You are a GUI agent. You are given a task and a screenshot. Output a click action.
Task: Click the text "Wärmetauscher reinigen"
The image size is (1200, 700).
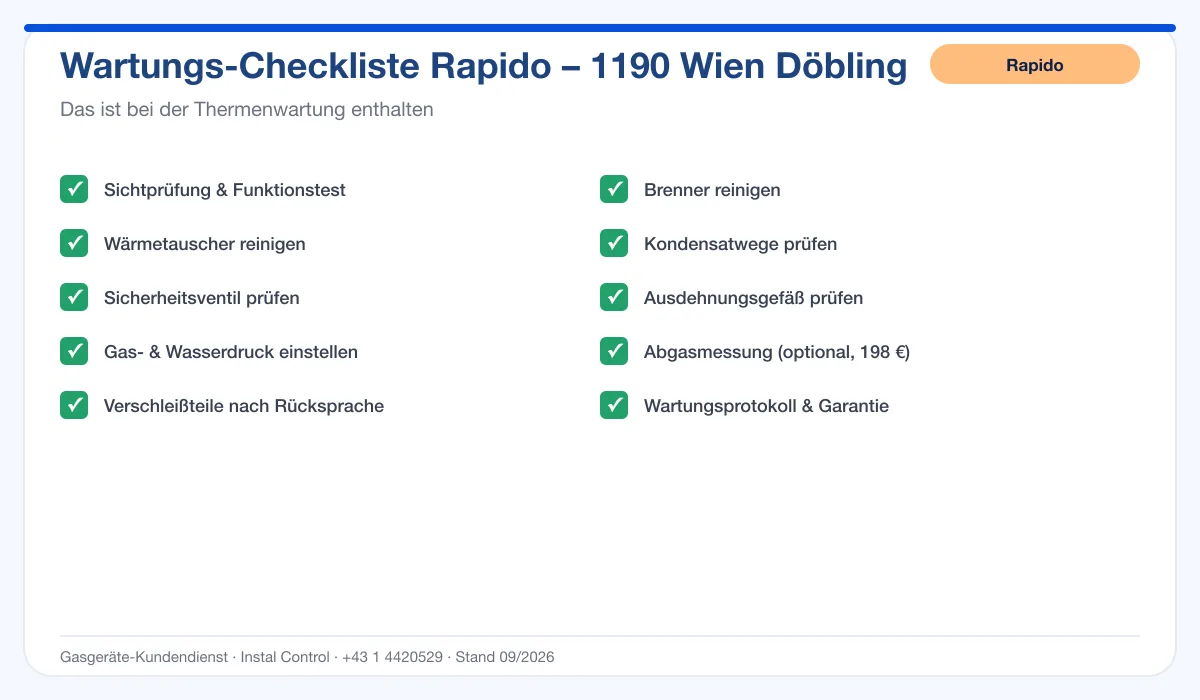[x=205, y=244]
